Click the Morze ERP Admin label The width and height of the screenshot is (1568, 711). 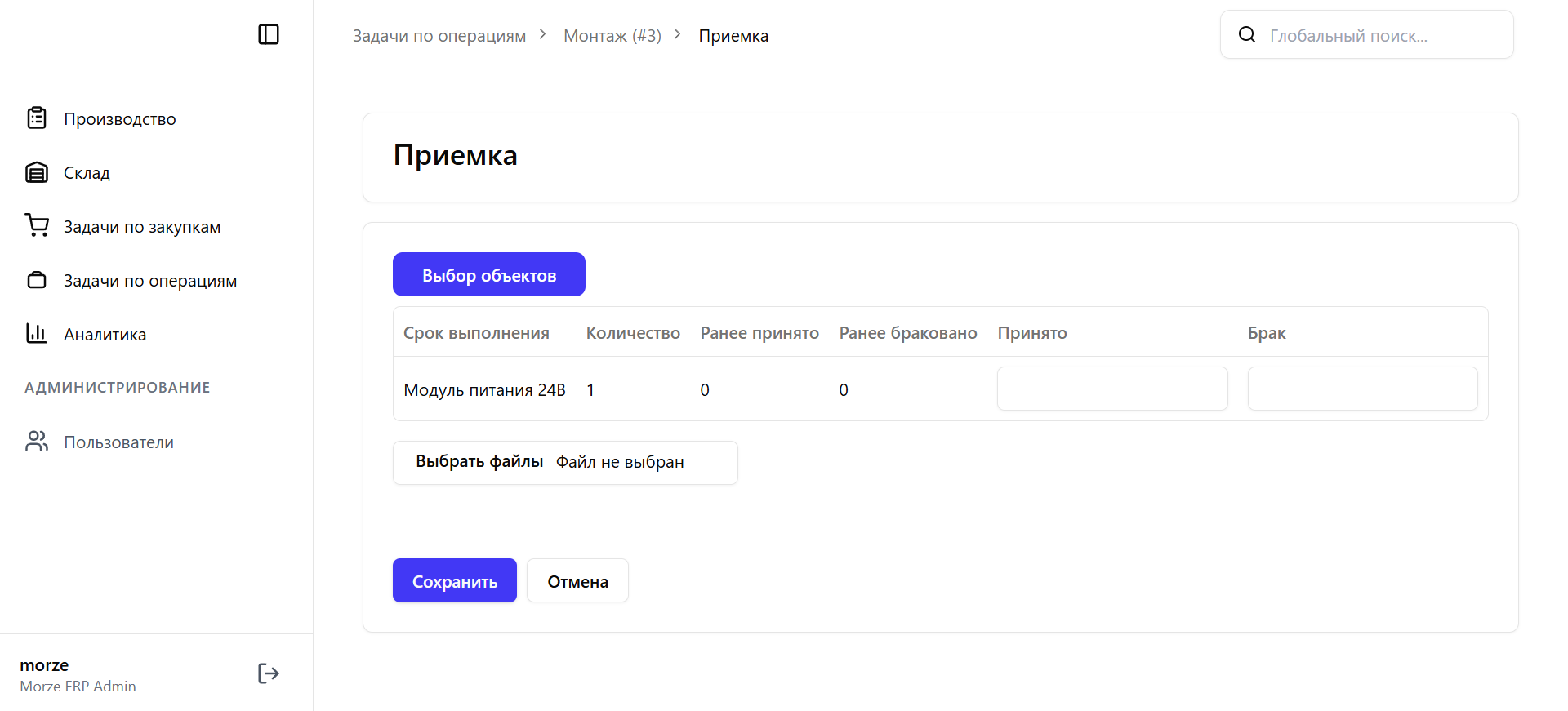[x=78, y=687]
